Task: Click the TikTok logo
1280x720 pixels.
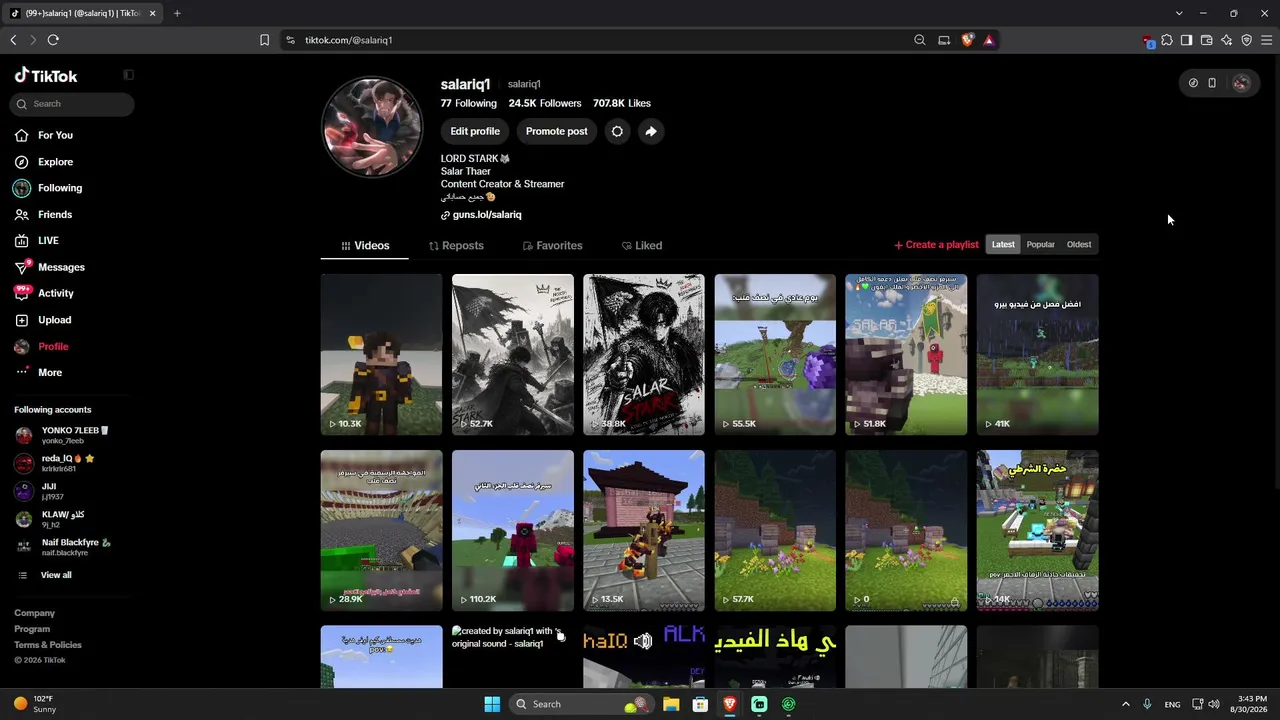Action: tap(46, 76)
